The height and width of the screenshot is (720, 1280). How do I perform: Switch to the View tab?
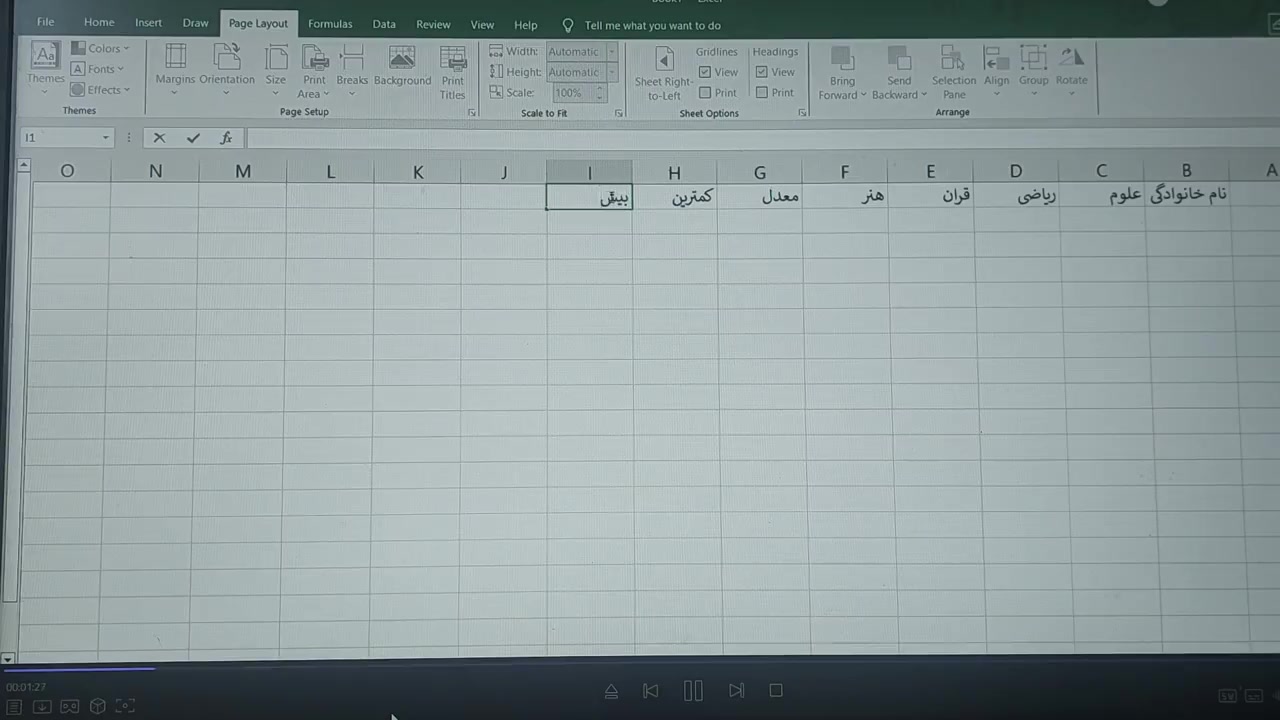point(482,24)
